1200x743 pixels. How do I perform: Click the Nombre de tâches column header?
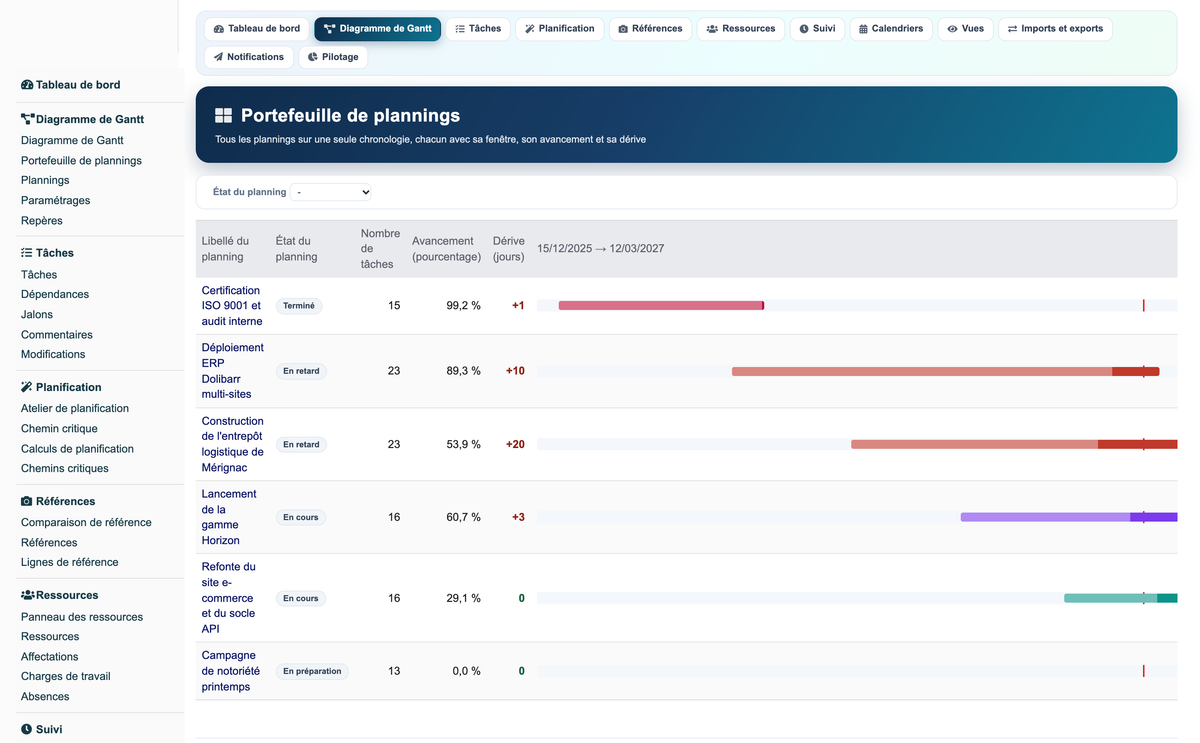(x=378, y=249)
